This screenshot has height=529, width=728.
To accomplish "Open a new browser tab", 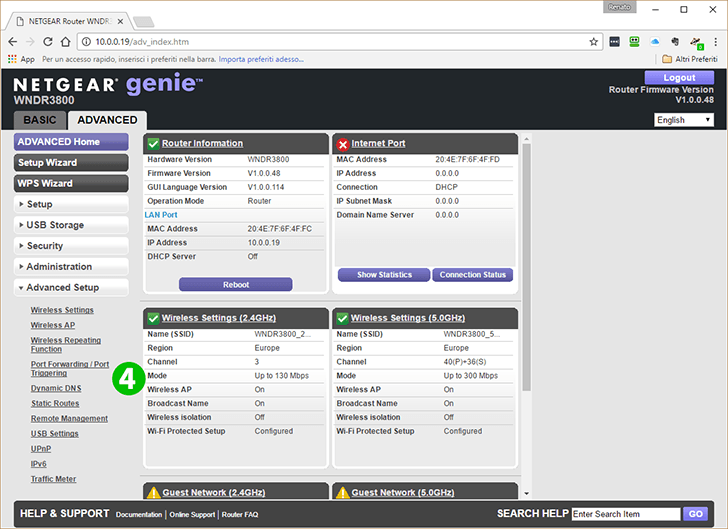I will tap(143, 21).
